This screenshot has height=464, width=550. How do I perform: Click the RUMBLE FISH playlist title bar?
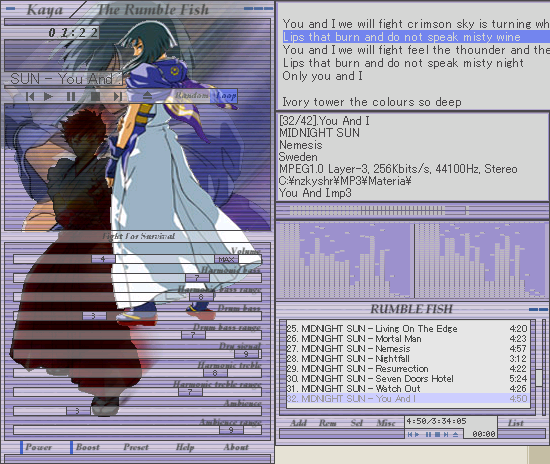412,309
